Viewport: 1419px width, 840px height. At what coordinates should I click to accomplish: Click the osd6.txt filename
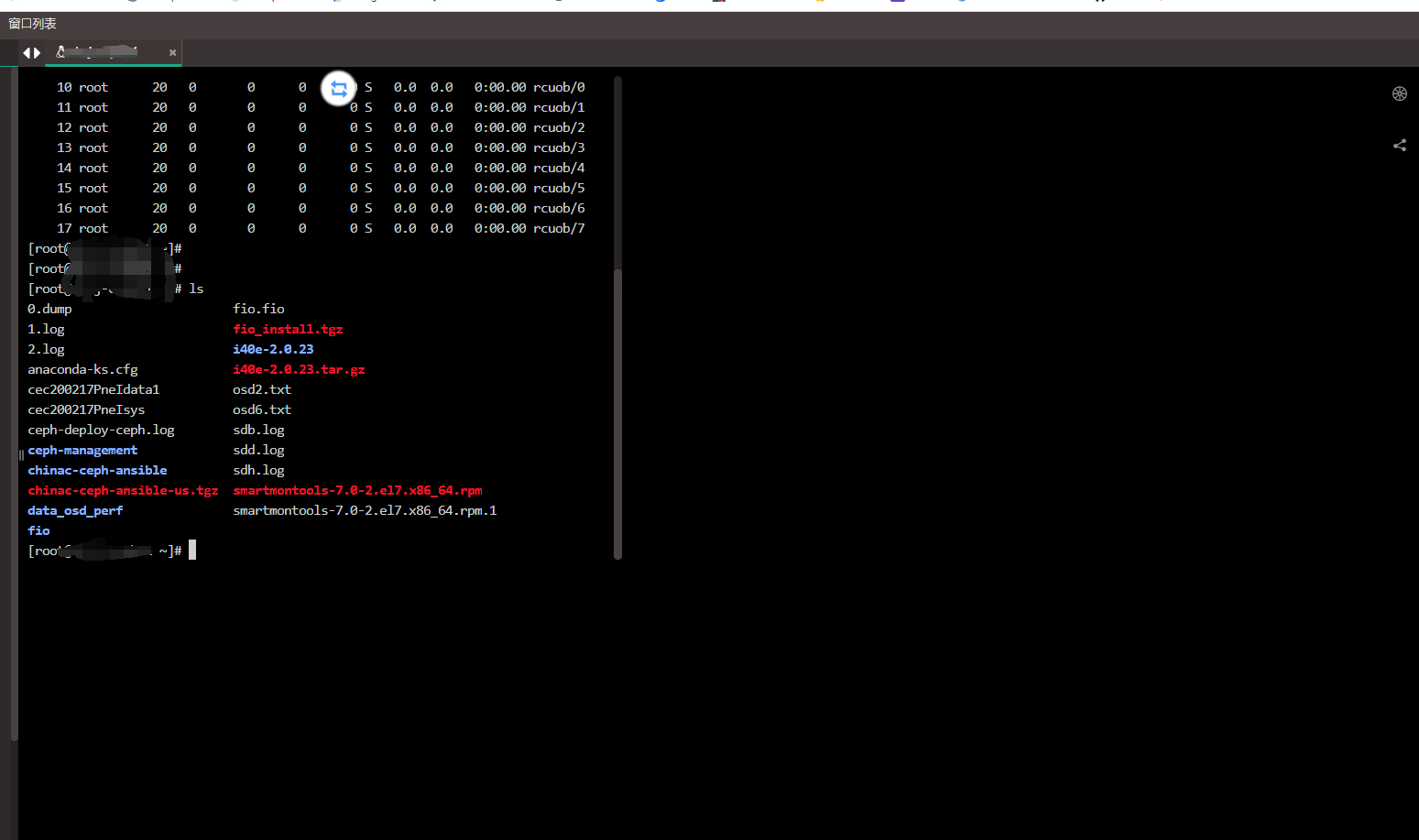pos(262,409)
